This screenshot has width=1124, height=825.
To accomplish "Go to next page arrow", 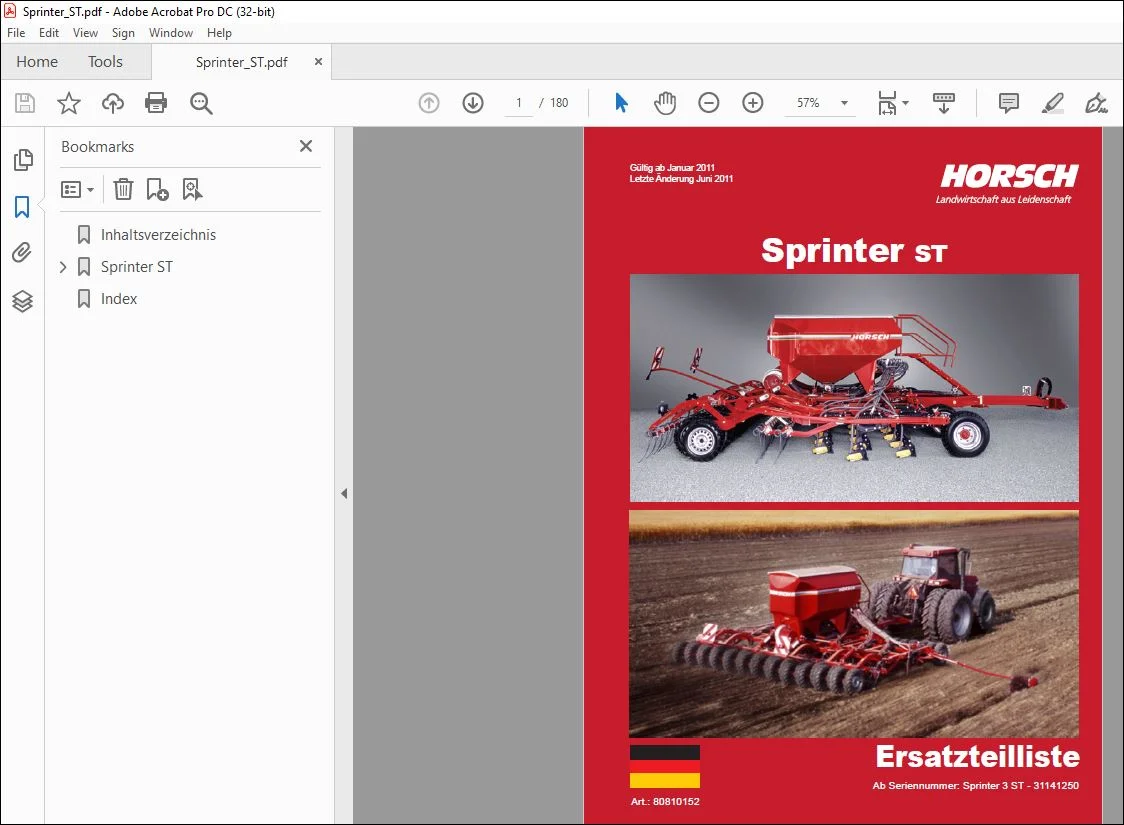I will tap(472, 103).
